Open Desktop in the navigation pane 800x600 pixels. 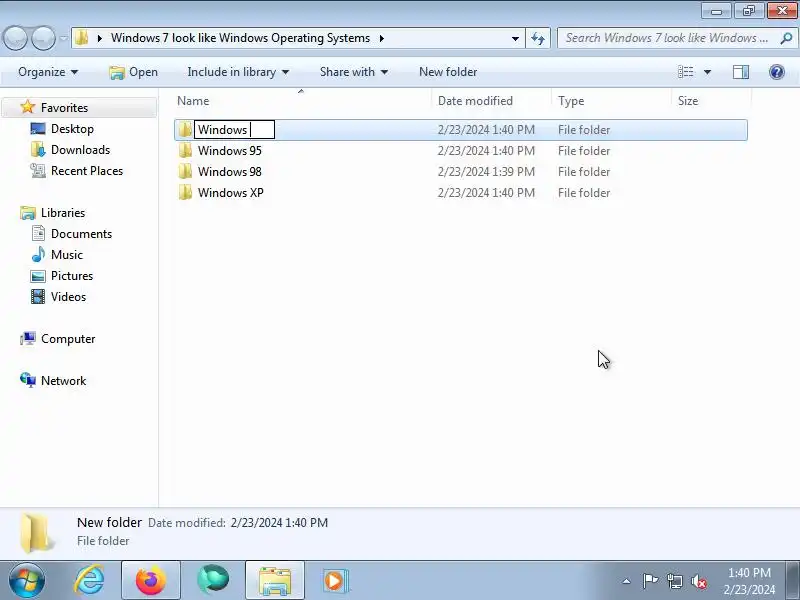(x=72, y=129)
